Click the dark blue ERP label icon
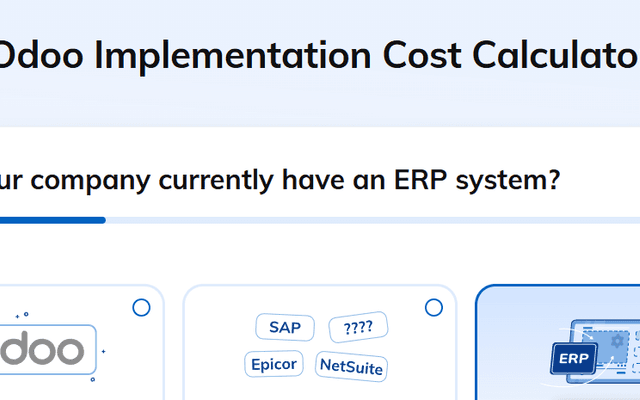 [x=573, y=358]
